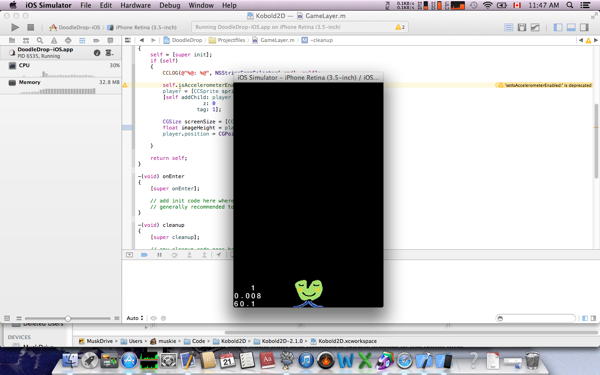
Task: Open the Find navigator magnifier icon
Action: 40,40
